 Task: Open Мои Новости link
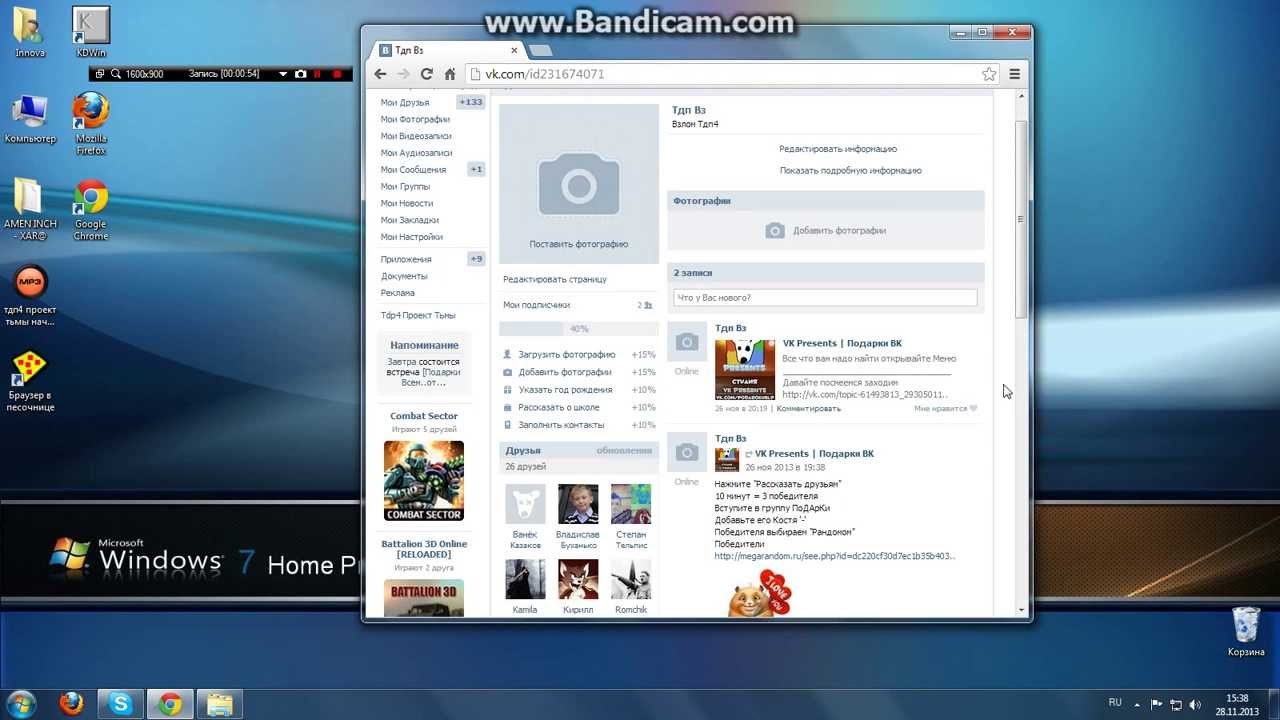(x=407, y=203)
